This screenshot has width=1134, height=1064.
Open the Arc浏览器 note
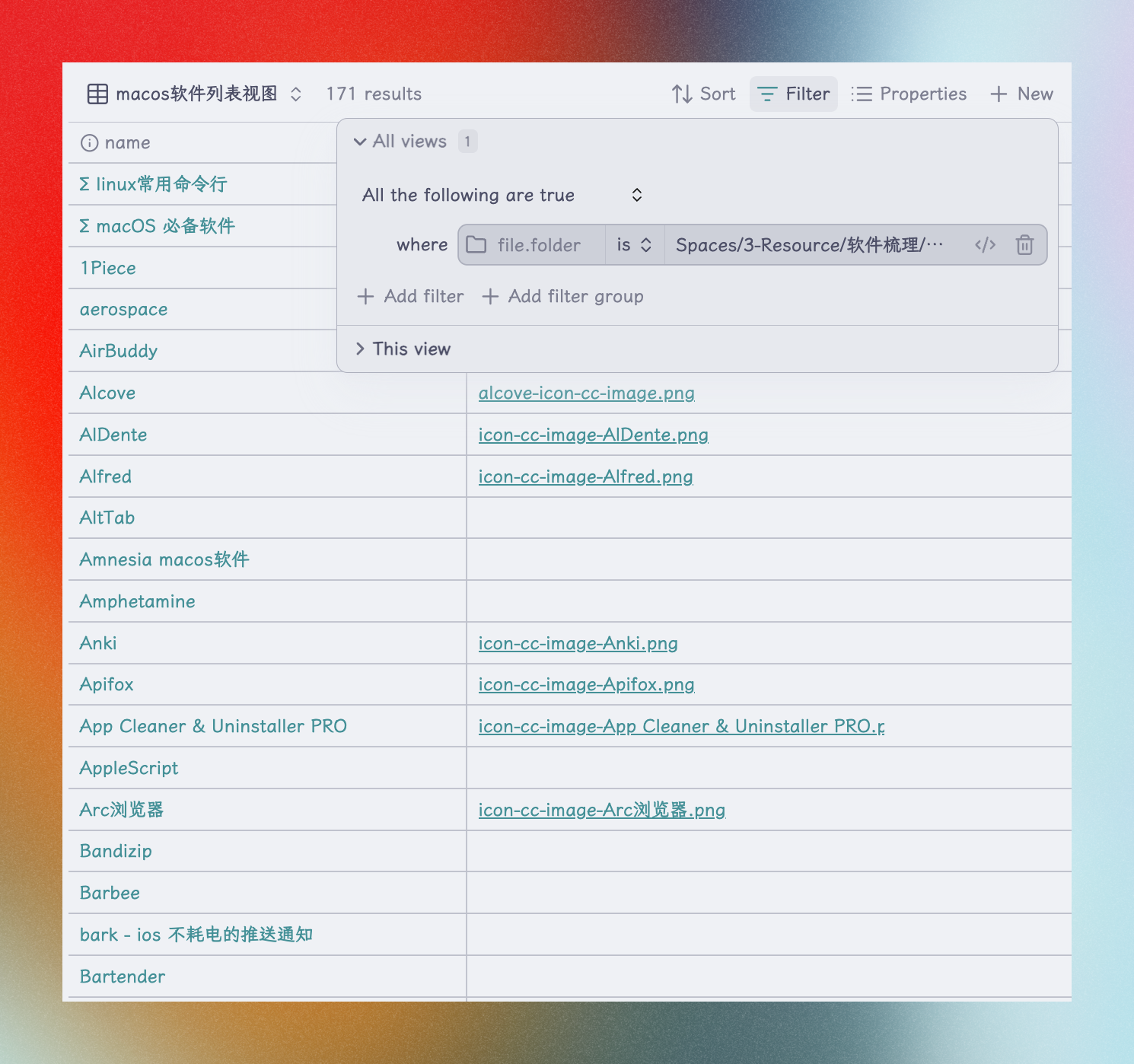(x=122, y=810)
